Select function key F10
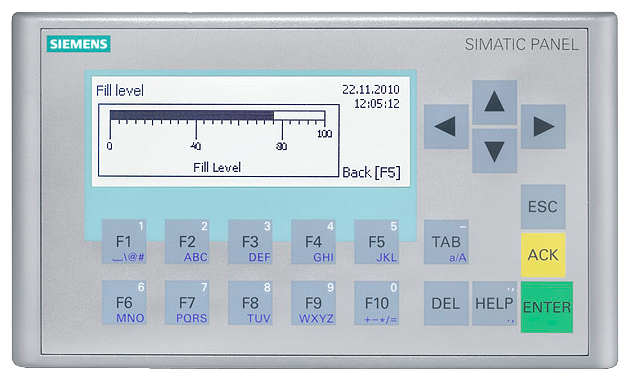 [x=376, y=303]
